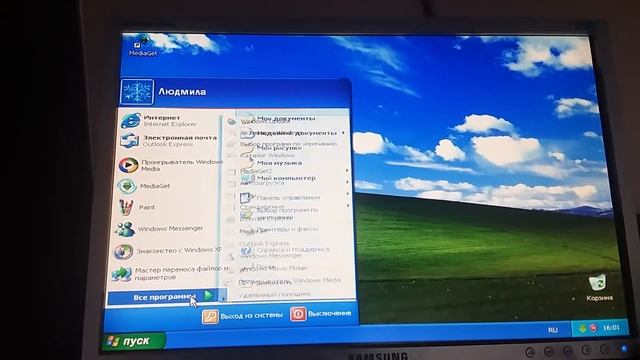Click Выключение shutdown button
The height and width of the screenshot is (360, 640).
coord(321,314)
